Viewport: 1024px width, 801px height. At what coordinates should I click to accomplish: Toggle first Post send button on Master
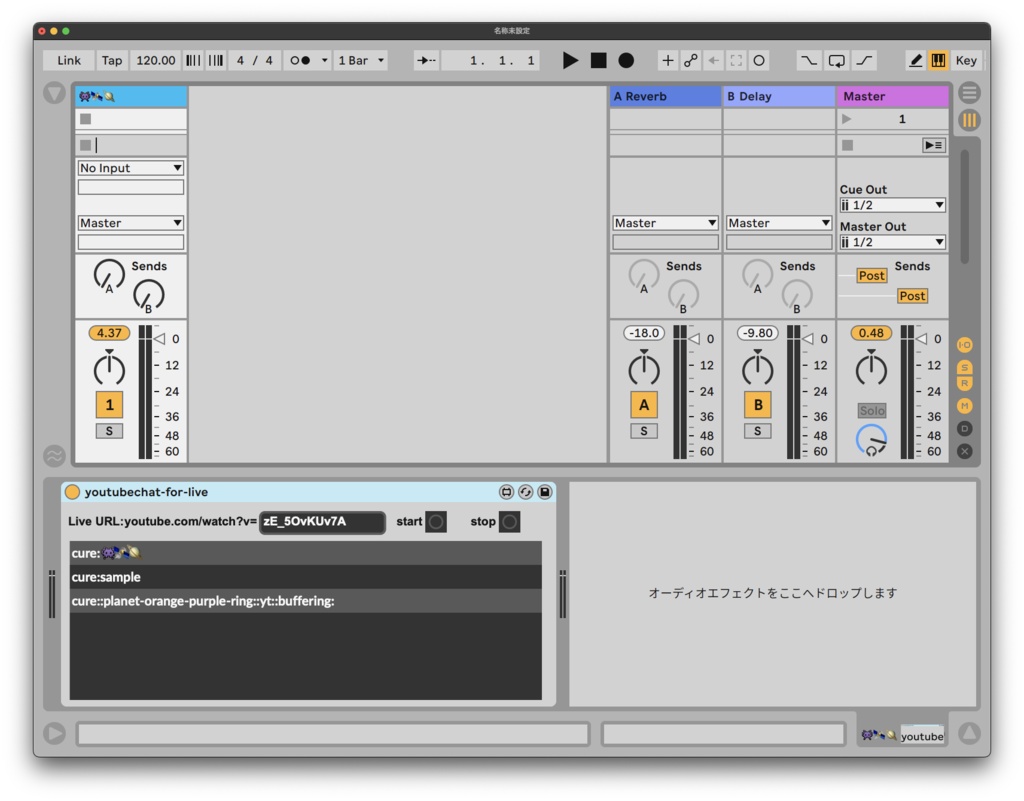(x=872, y=276)
